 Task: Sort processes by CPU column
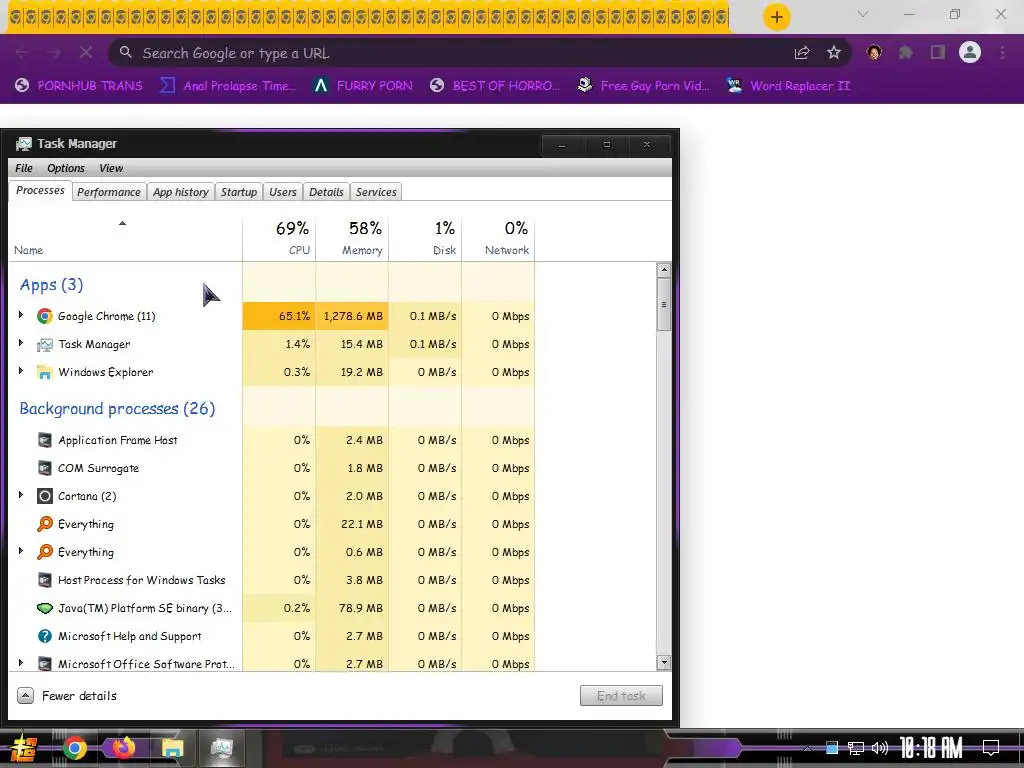(279, 238)
